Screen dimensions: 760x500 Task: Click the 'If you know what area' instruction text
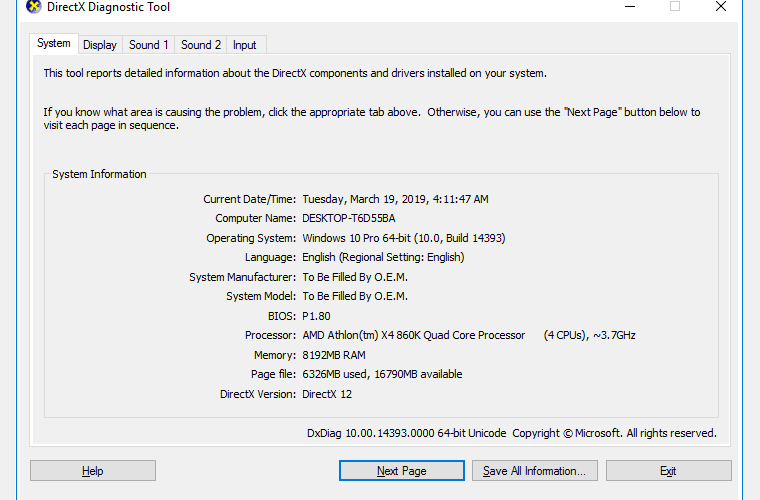click(372, 119)
